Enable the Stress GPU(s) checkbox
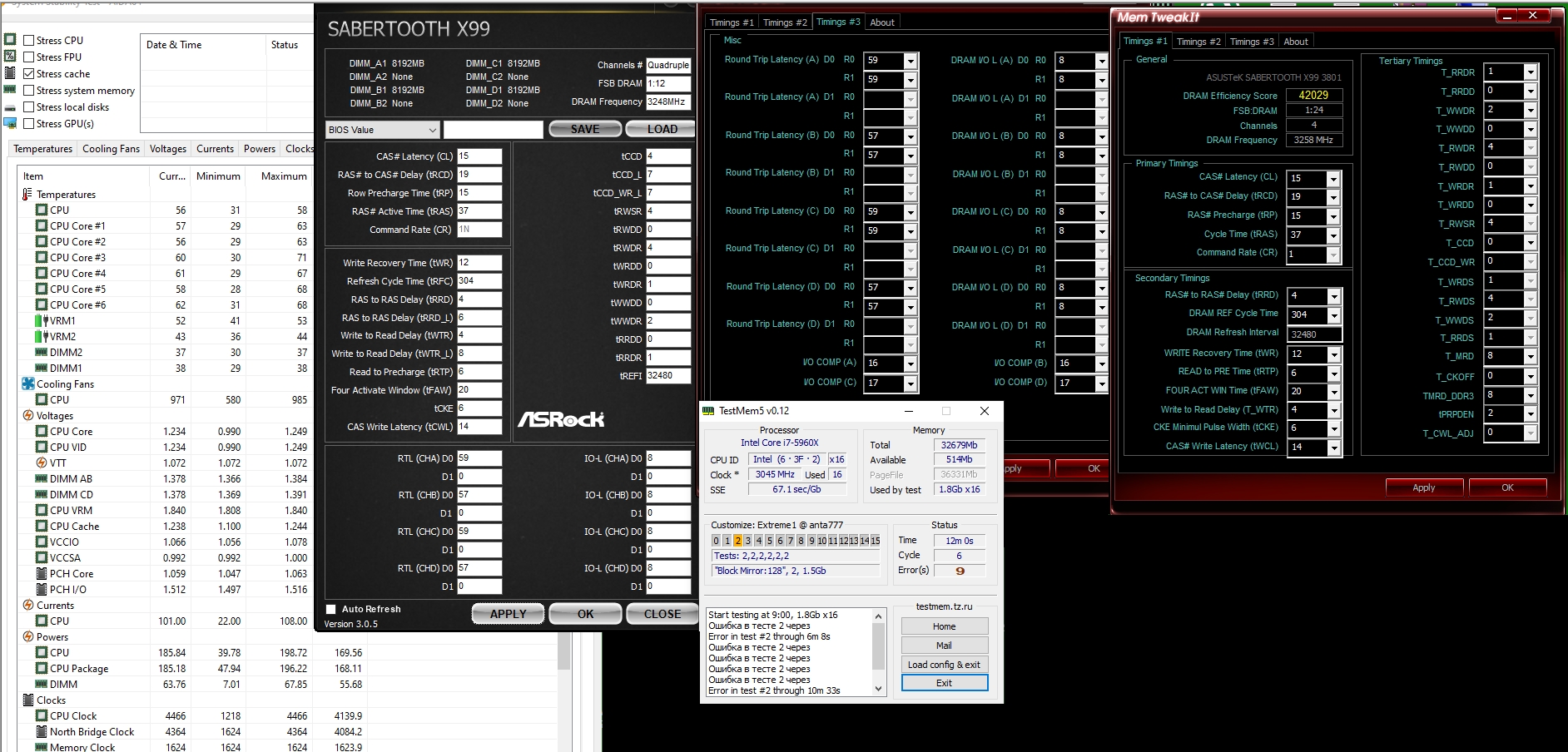This screenshot has height=752, width=1568. [x=29, y=123]
